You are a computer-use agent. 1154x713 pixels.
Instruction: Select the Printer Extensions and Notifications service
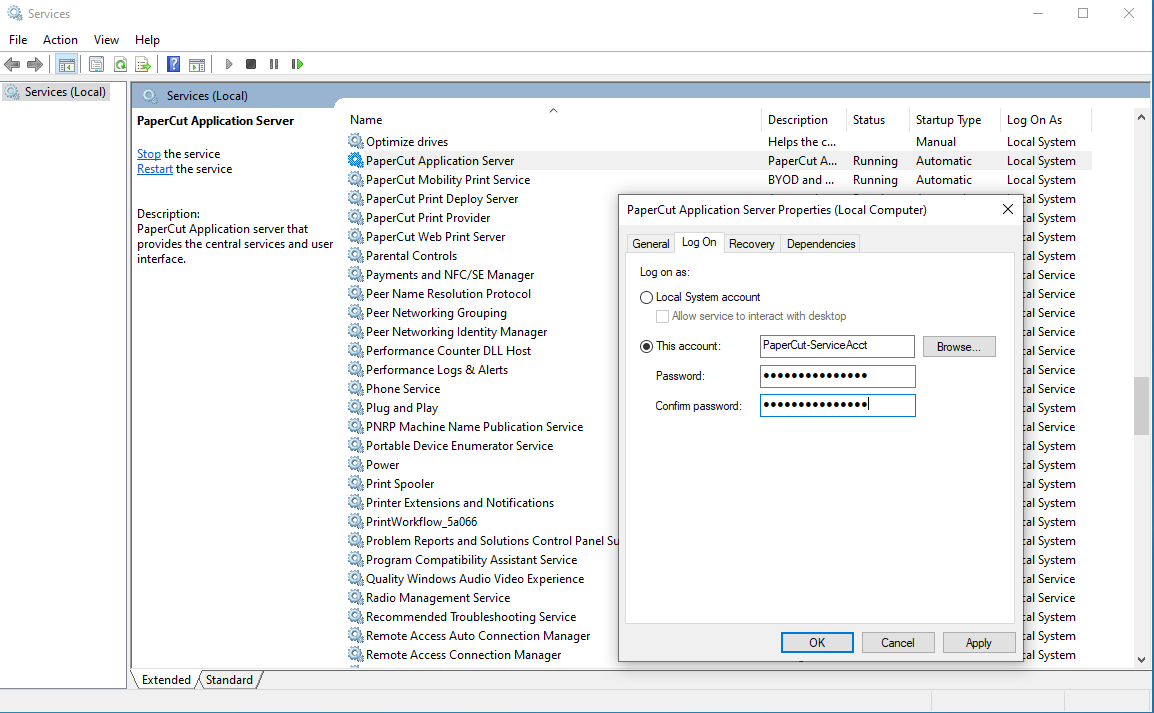(459, 503)
